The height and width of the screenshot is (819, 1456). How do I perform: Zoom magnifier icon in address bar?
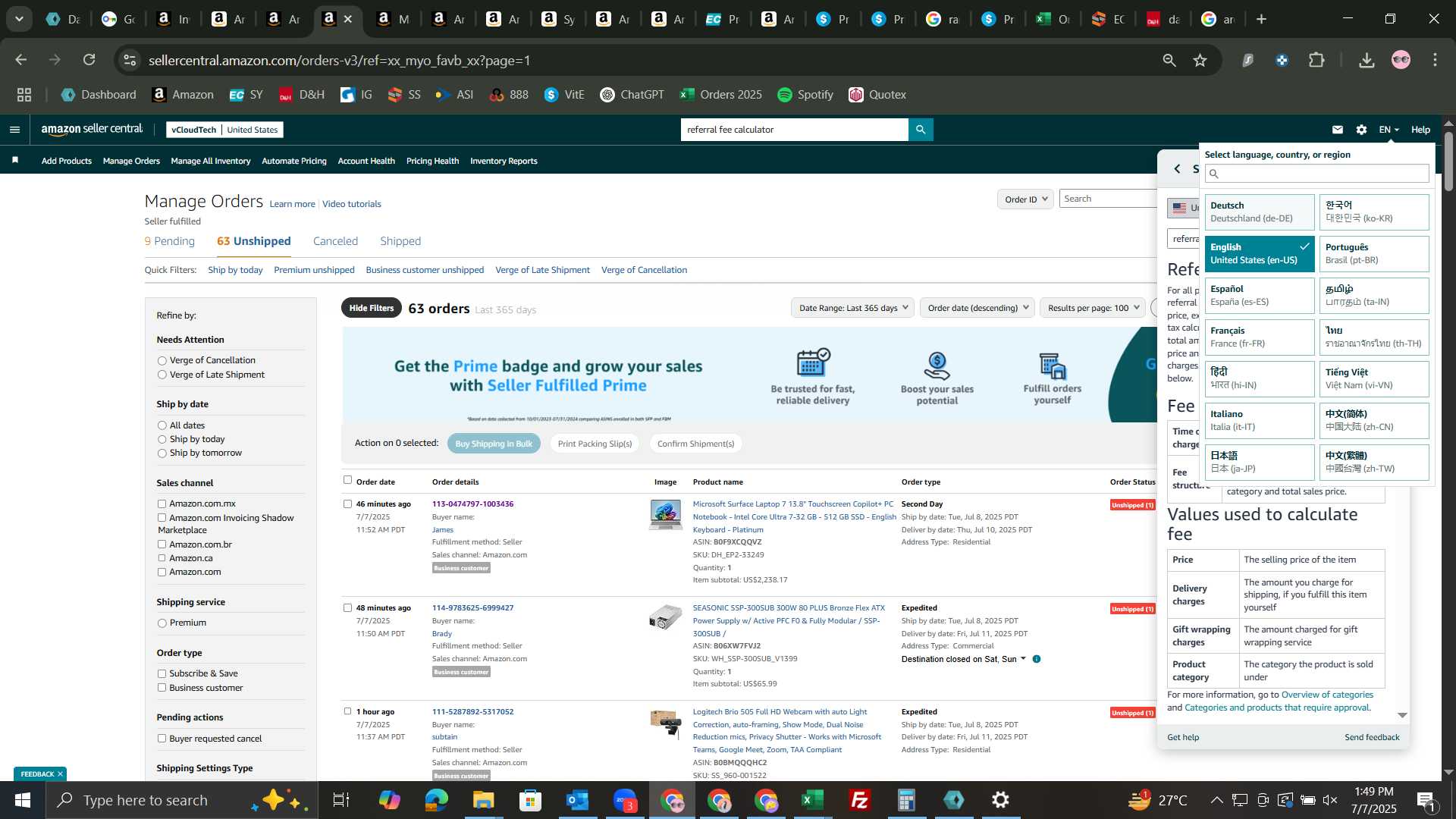[1169, 60]
